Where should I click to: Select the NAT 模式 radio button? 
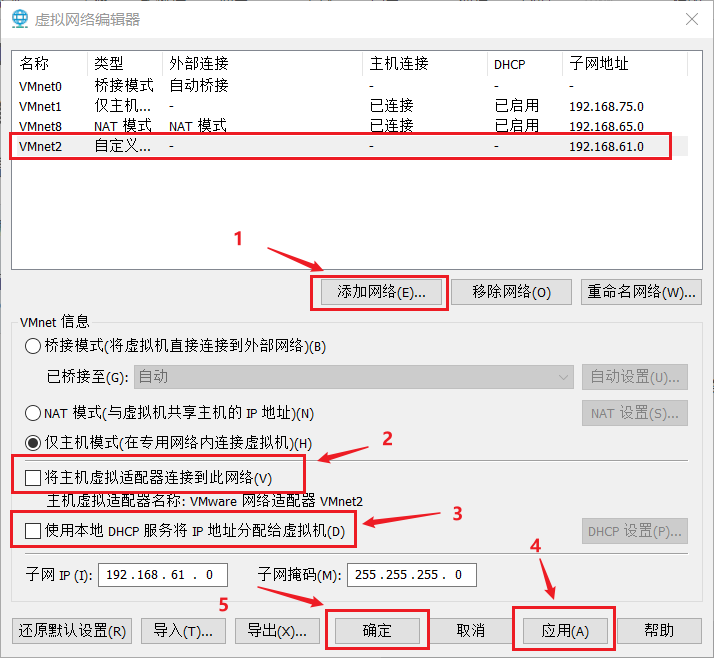[33, 413]
